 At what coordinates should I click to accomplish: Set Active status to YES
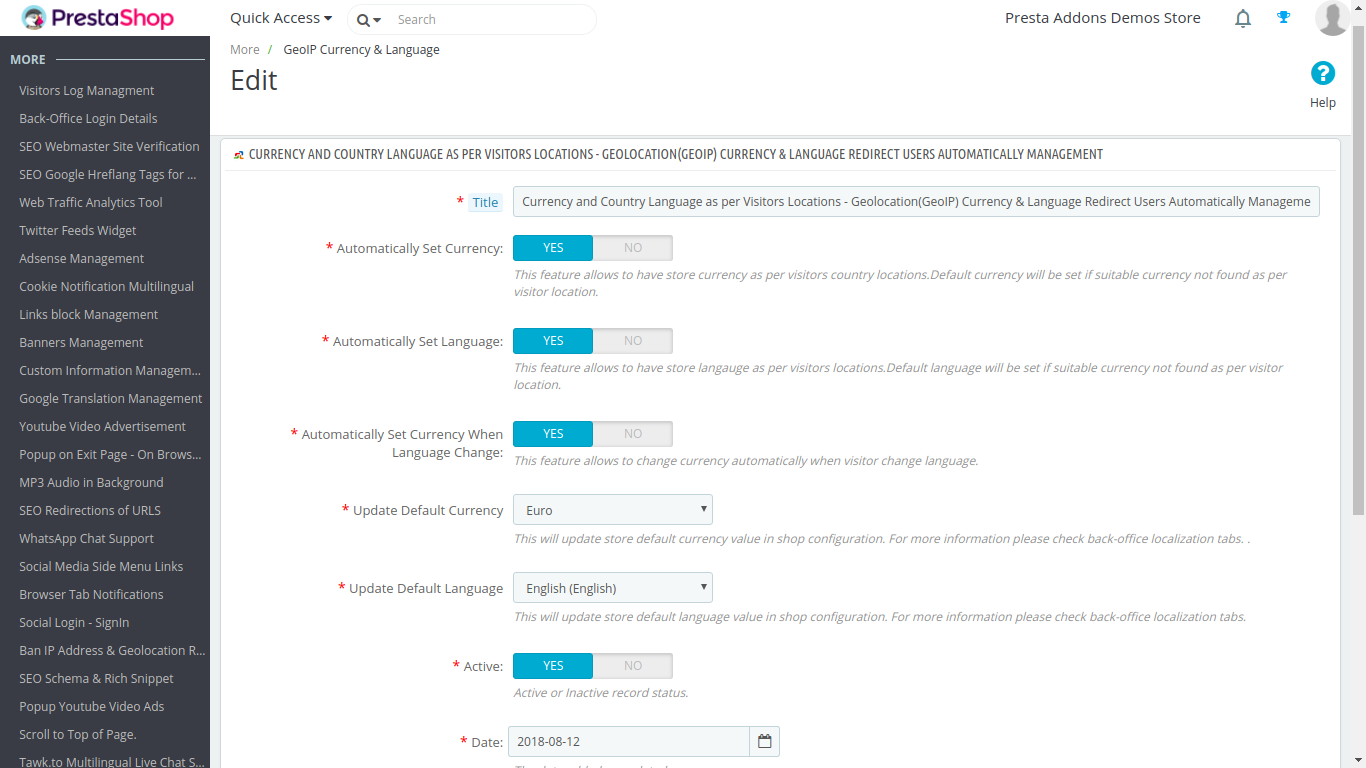(x=553, y=666)
